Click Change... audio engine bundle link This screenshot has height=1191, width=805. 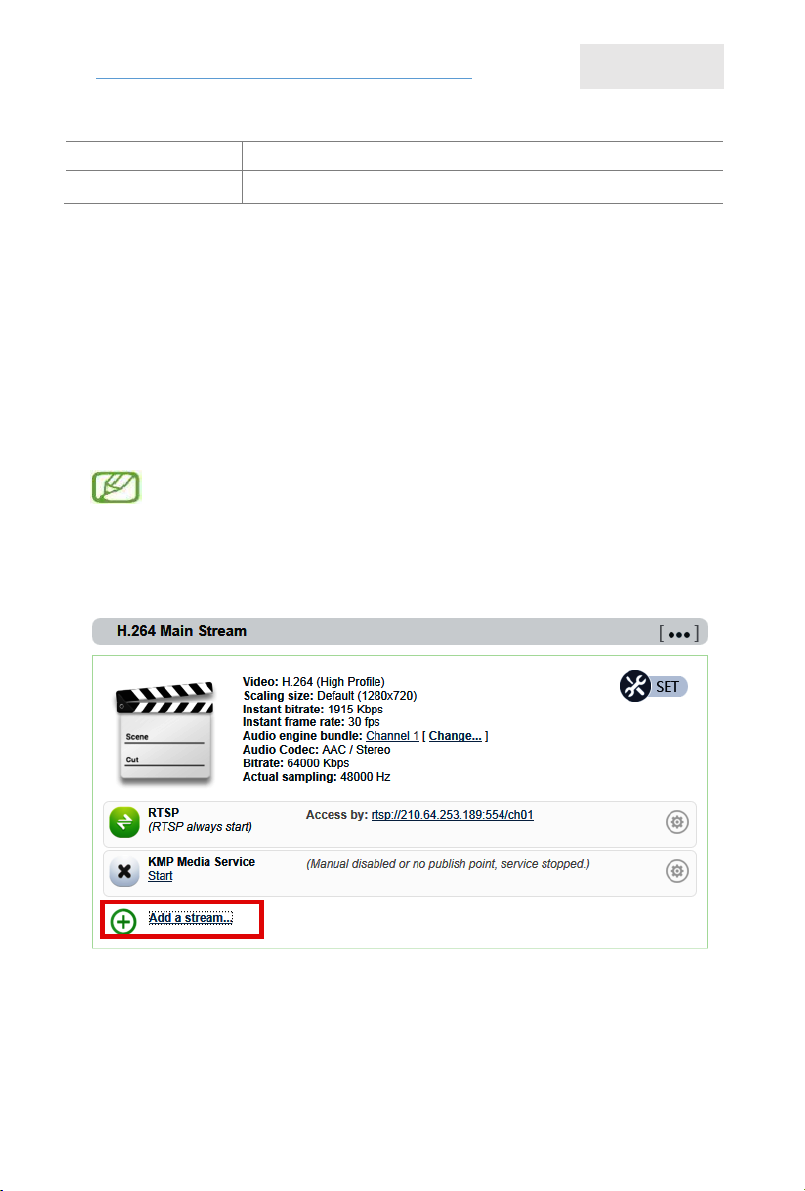455,735
